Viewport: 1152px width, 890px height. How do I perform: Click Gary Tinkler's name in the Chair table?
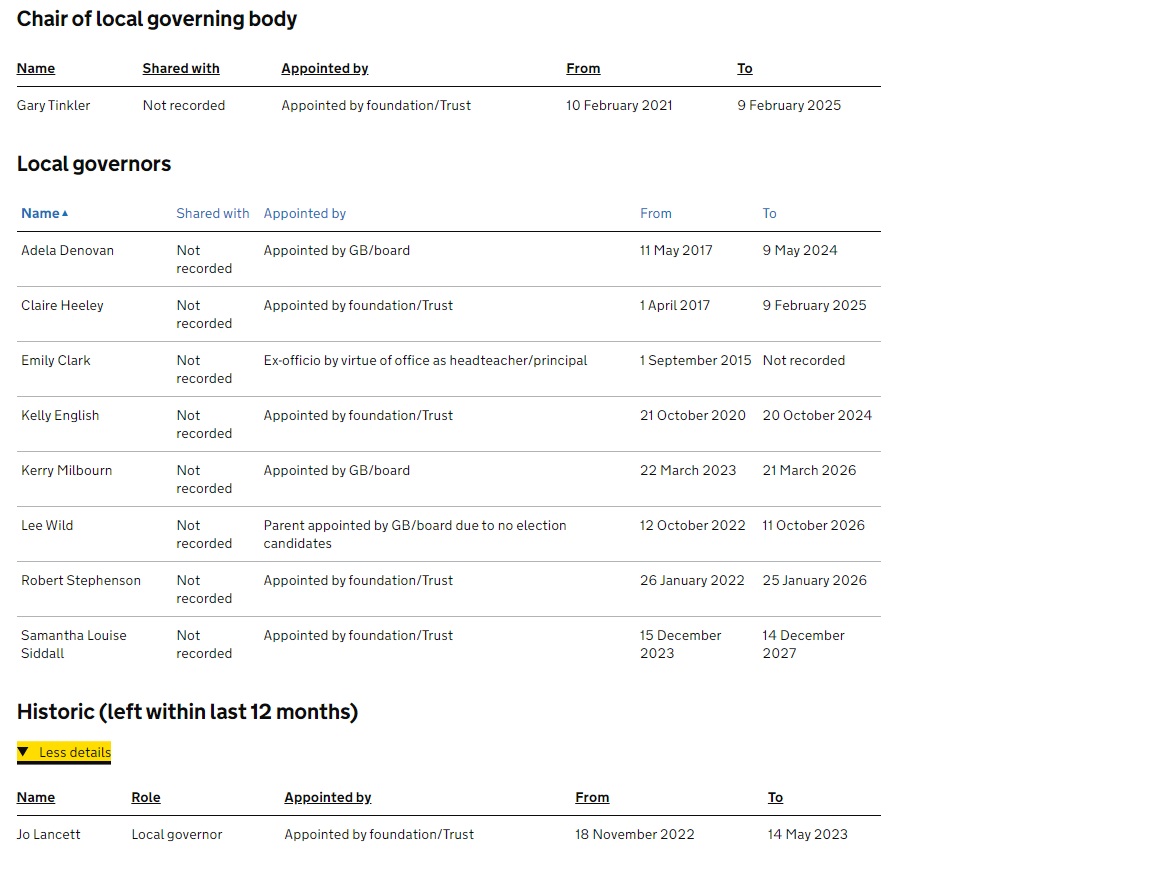click(54, 105)
